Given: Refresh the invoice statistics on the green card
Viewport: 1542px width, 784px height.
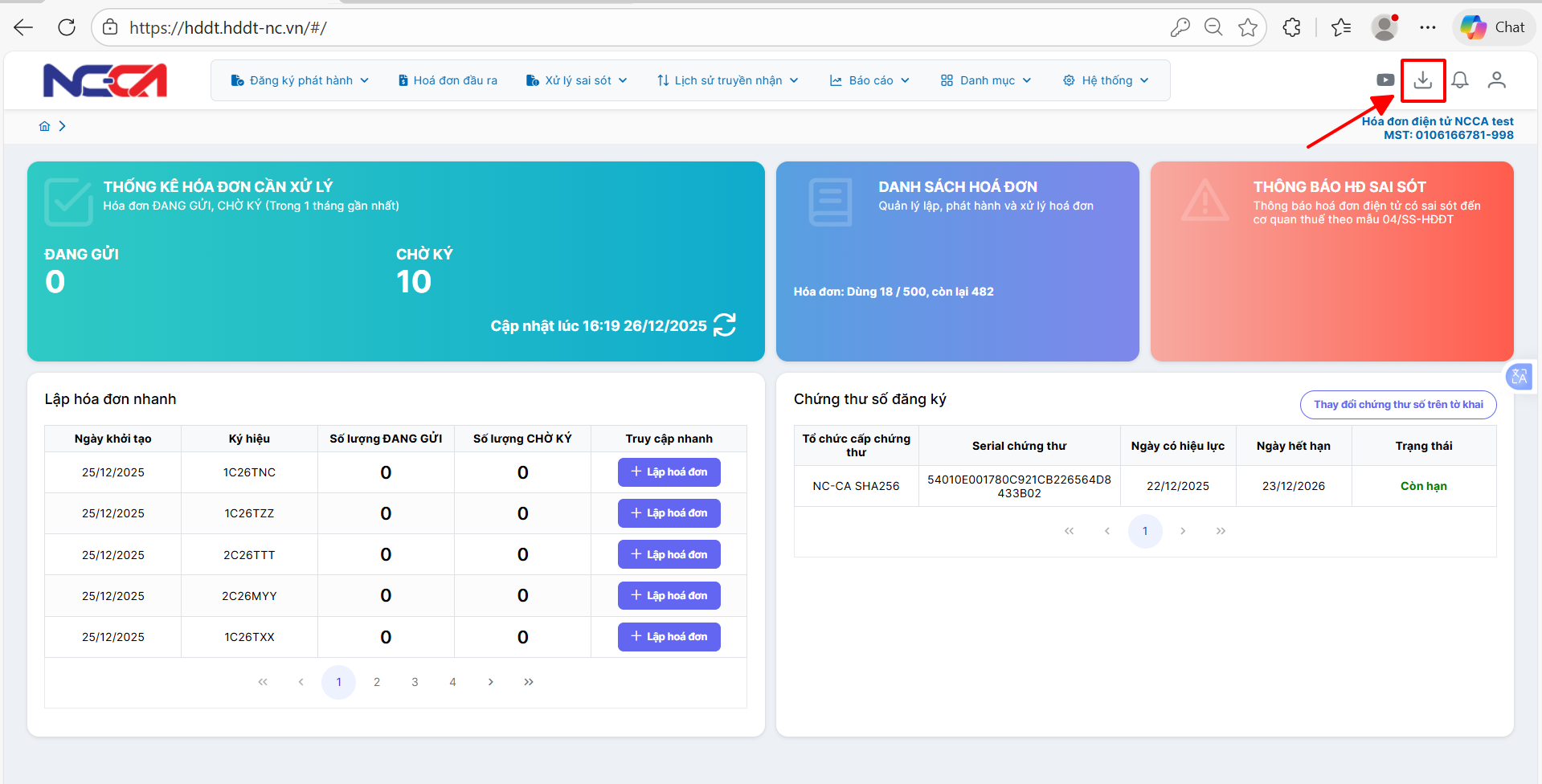Looking at the screenshot, I should click(723, 325).
